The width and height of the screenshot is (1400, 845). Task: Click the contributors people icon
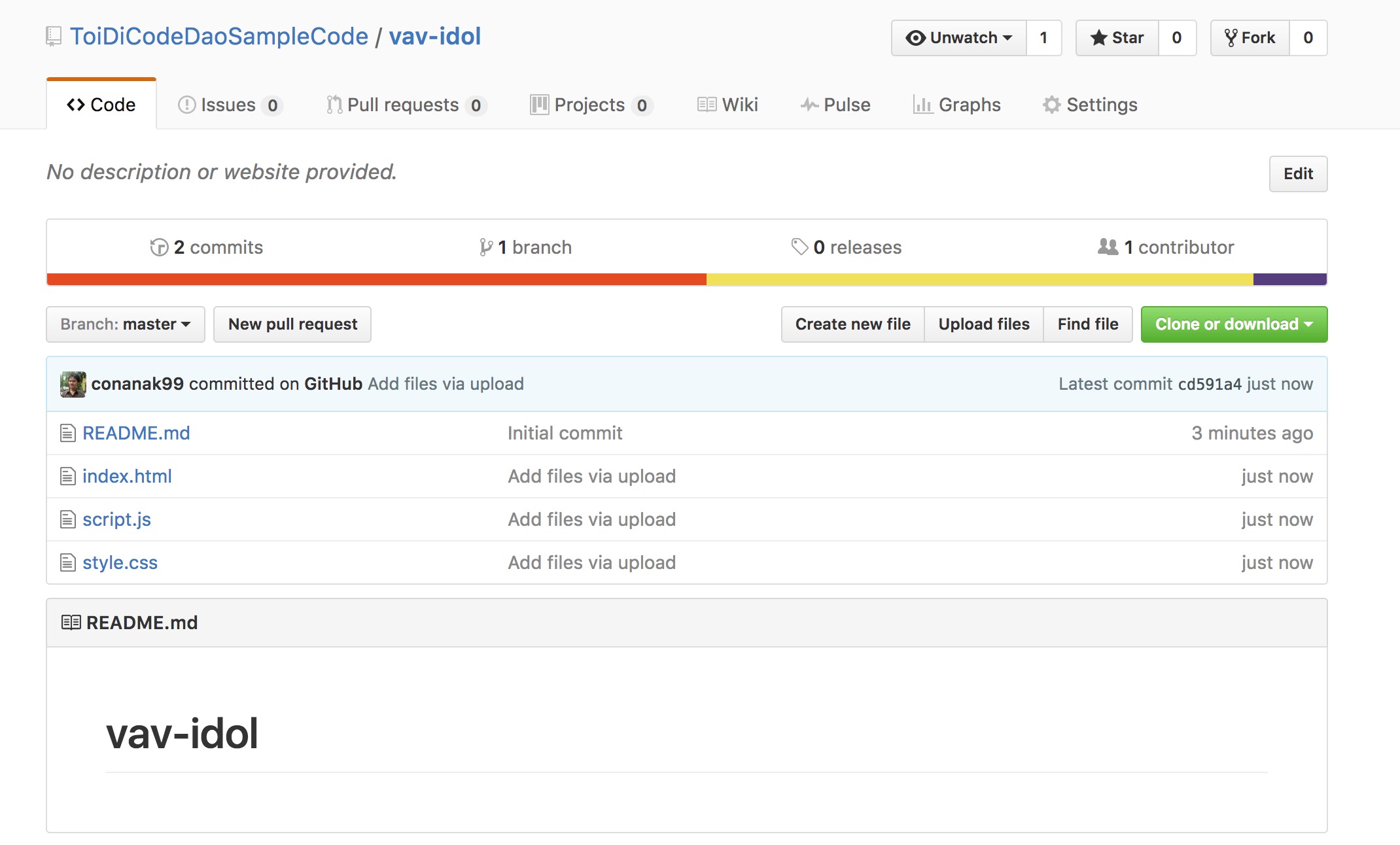pyautogui.click(x=1108, y=247)
